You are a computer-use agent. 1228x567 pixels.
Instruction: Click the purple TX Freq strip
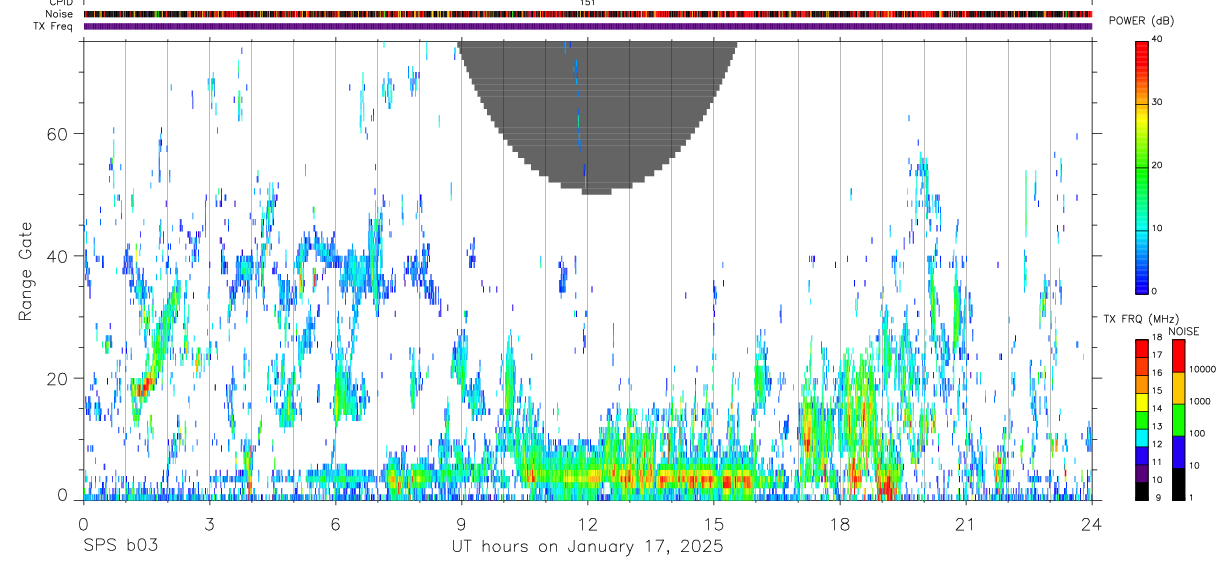(588, 26)
